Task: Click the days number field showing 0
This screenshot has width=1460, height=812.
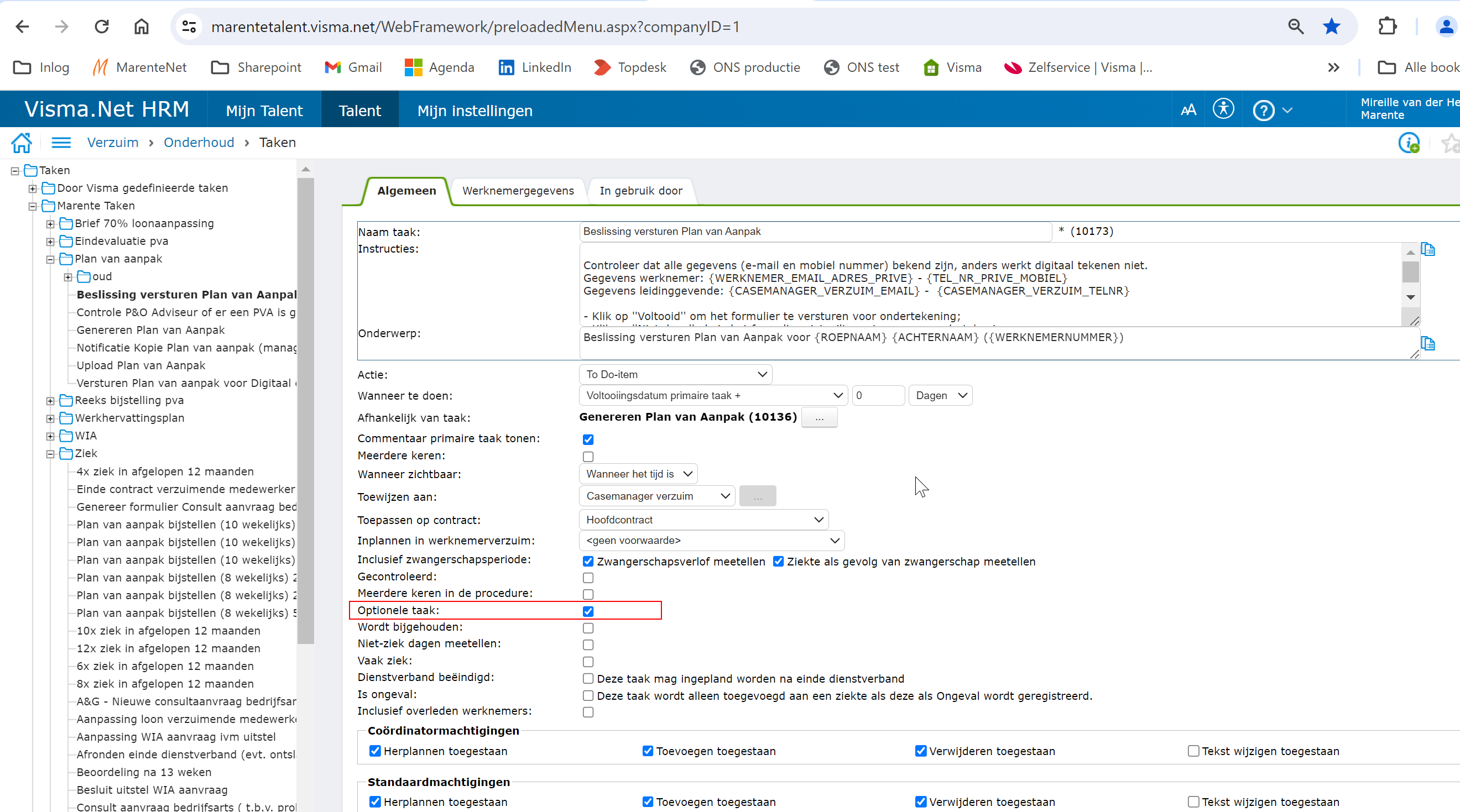Action: [x=878, y=396]
